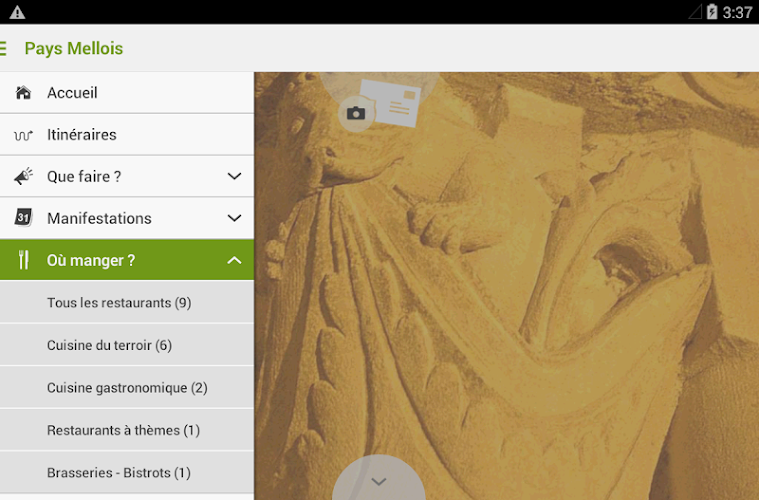This screenshot has width=759, height=500.
Task: Tap the battery charging icon
Action: click(712, 12)
